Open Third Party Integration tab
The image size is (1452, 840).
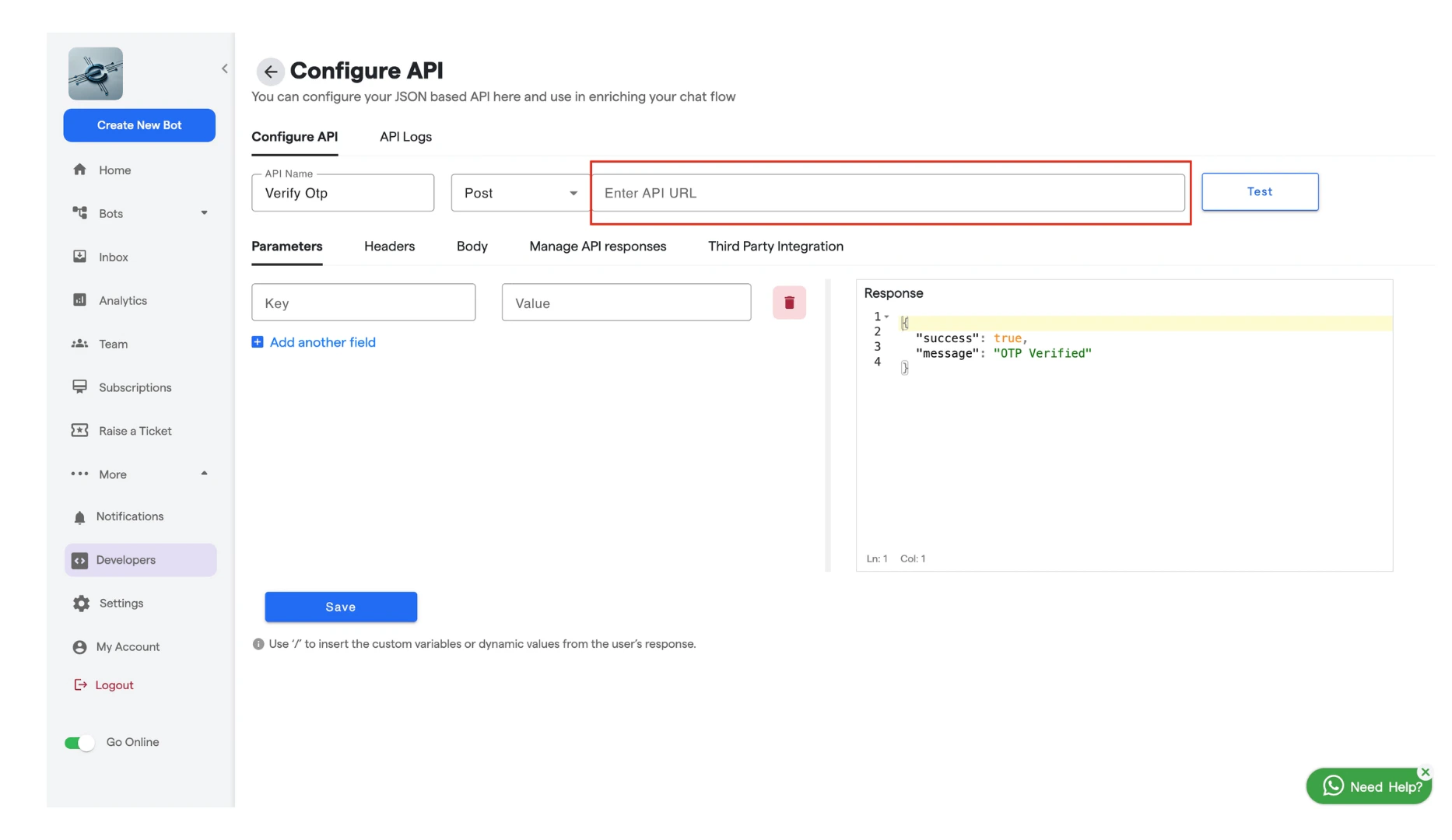click(776, 247)
